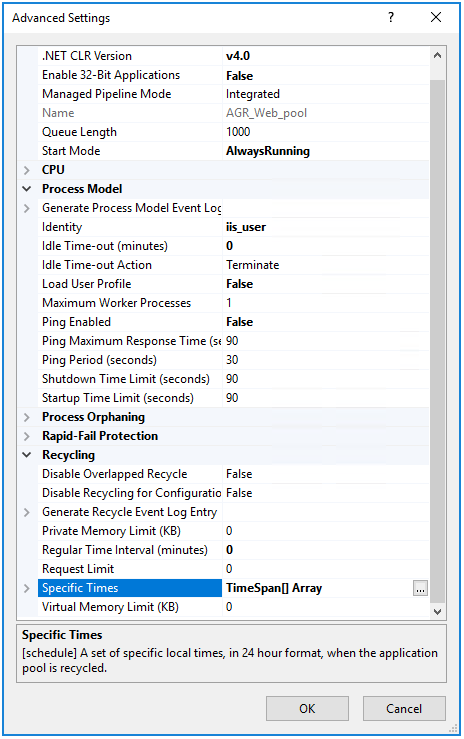The width and height of the screenshot is (464, 739).
Task: Click the OK button
Action: 307,708
